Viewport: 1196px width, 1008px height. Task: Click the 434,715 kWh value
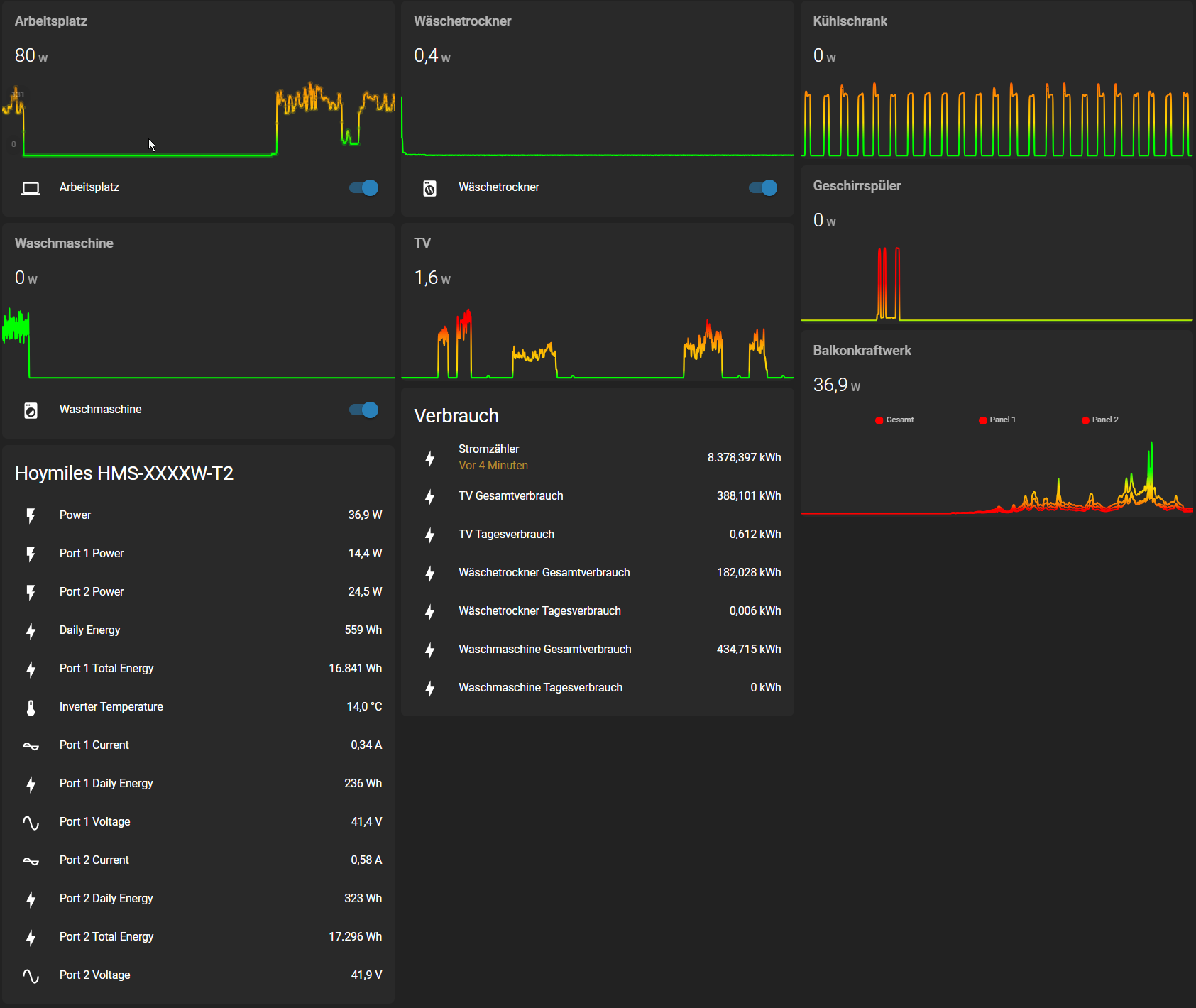749,650
